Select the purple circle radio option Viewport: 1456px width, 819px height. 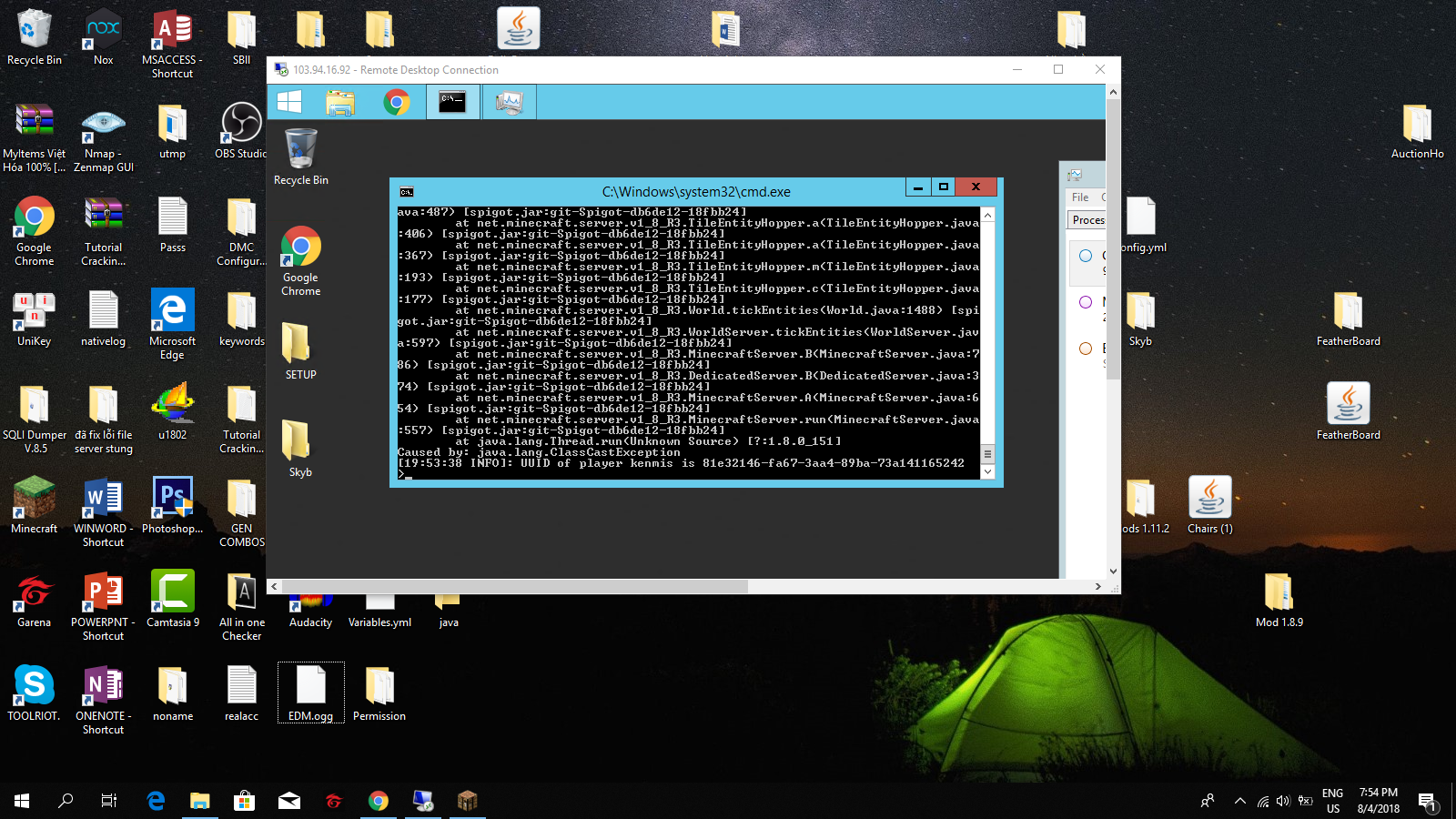[1086, 302]
